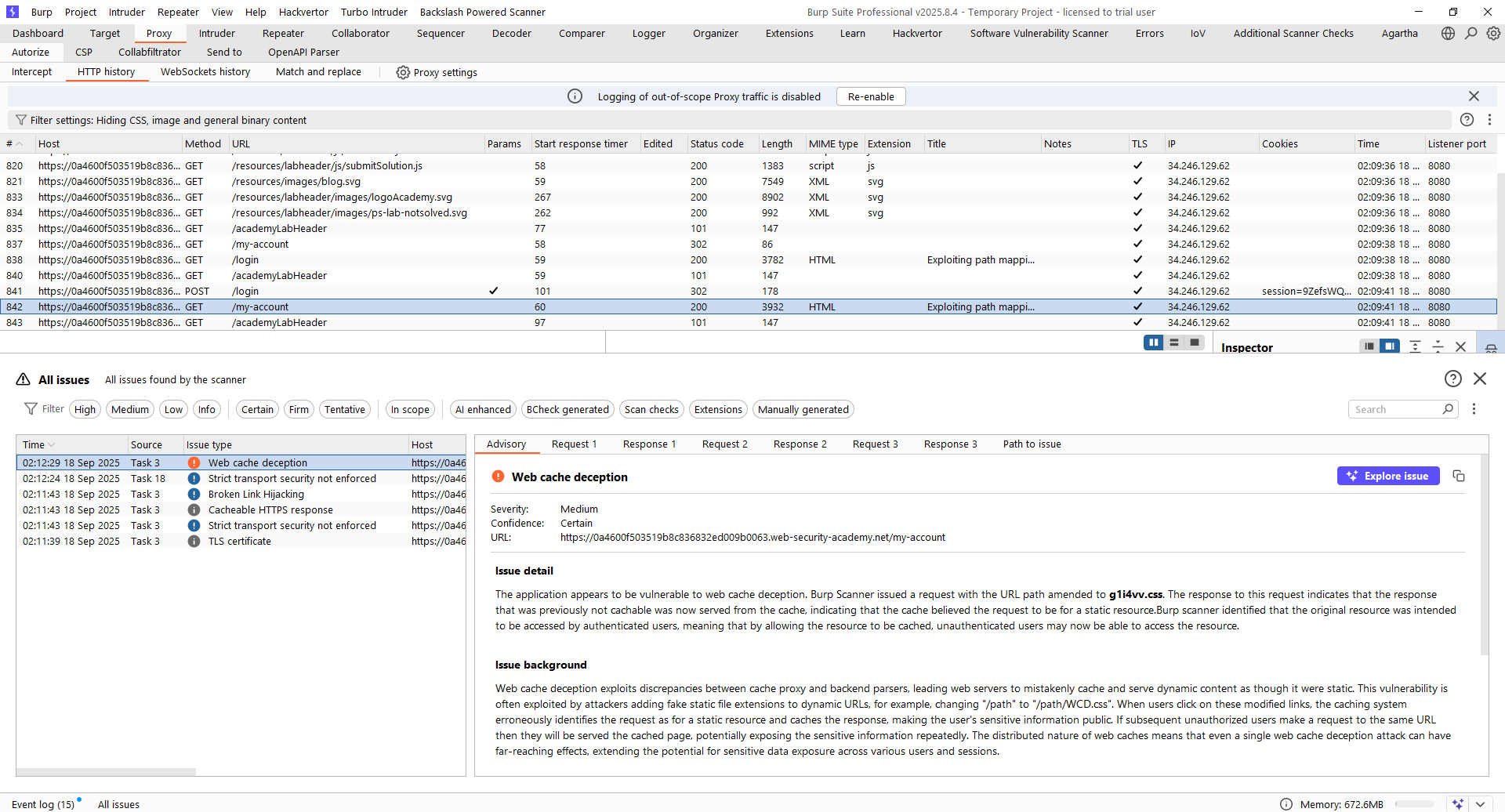Dock the Inspector panel to the left
Image resolution: width=1505 pixels, height=812 pixels.
tap(1369, 346)
